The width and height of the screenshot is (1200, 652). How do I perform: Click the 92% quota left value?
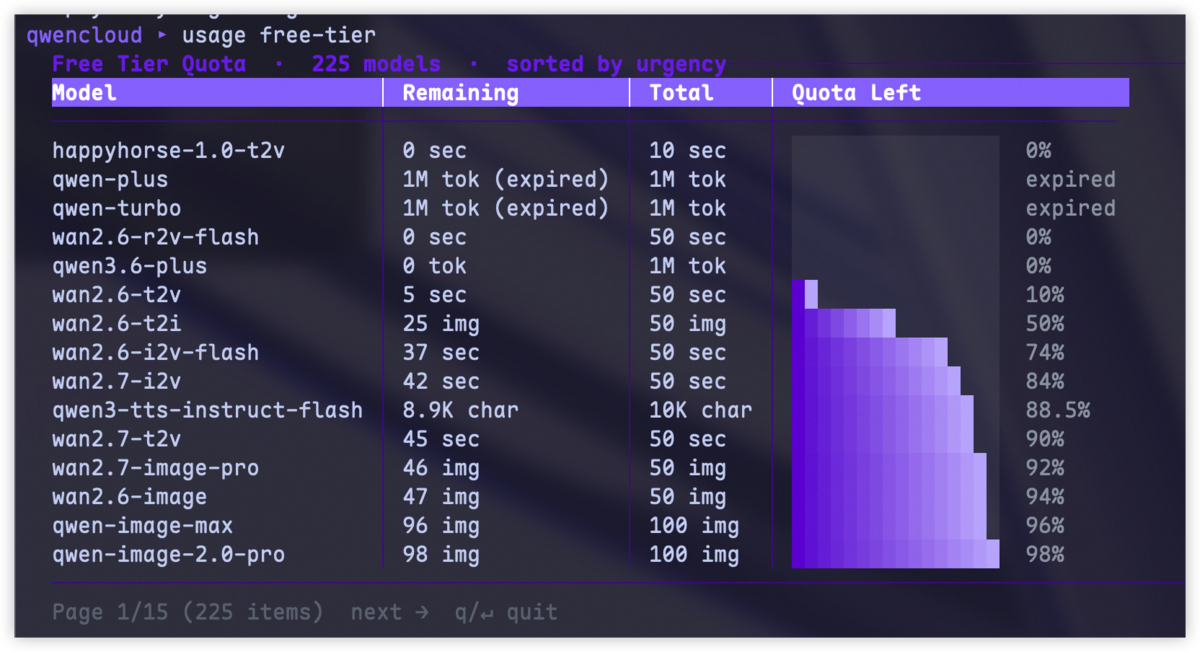click(1044, 469)
